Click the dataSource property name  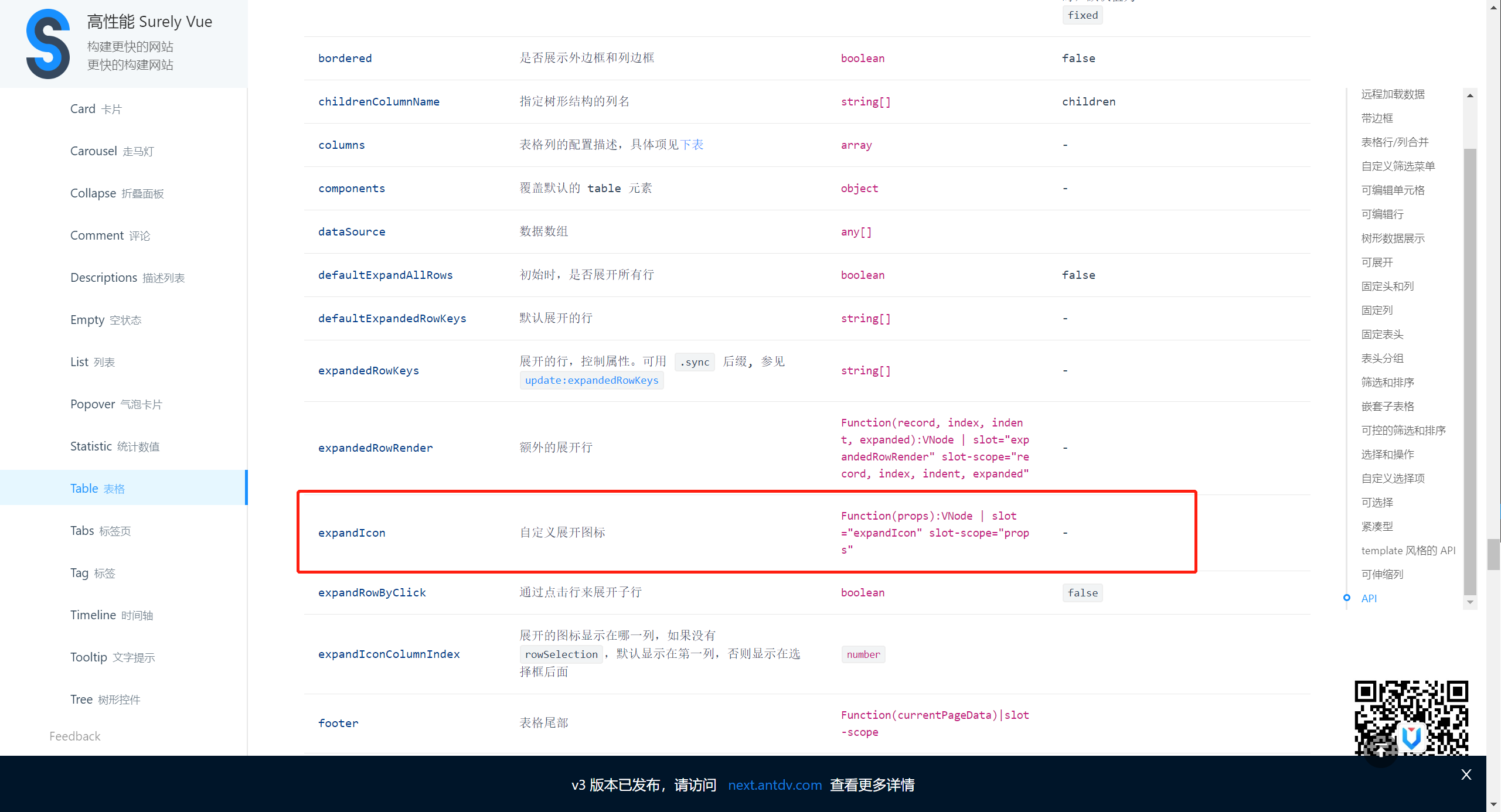click(352, 231)
